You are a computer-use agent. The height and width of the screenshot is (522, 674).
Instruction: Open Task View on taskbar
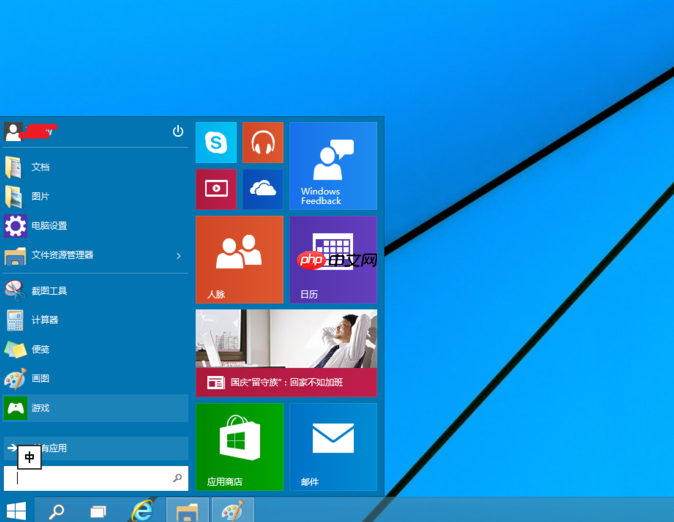[x=98, y=511]
